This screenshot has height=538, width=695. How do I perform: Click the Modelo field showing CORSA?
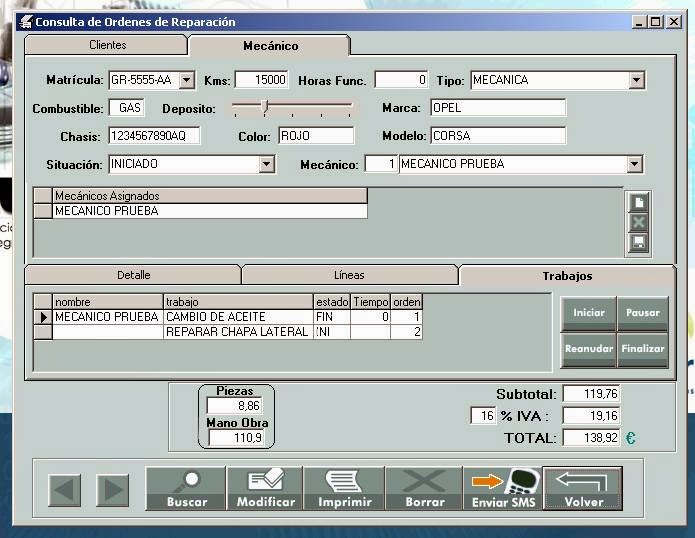[498, 136]
